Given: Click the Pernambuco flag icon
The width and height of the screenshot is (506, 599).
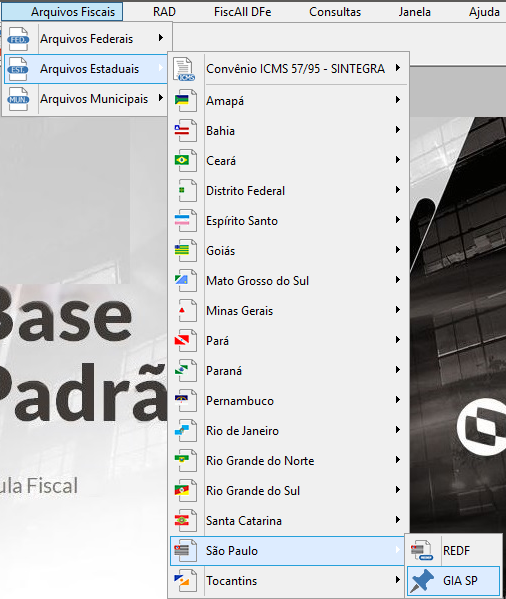Looking at the screenshot, I should click(x=186, y=400).
